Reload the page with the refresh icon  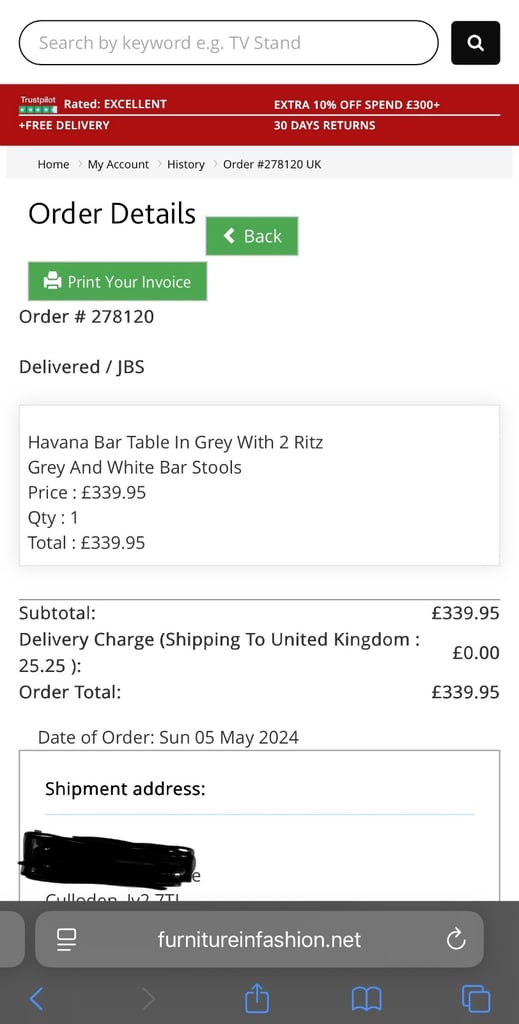click(x=456, y=939)
